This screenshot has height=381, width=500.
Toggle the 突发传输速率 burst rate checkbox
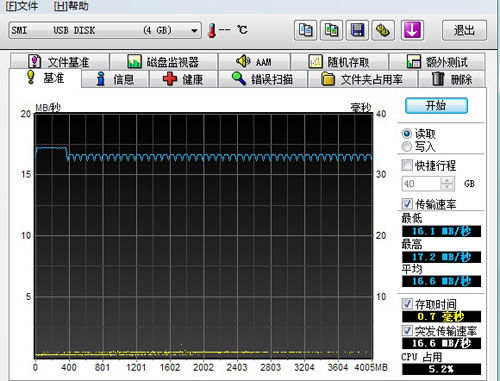point(407,330)
